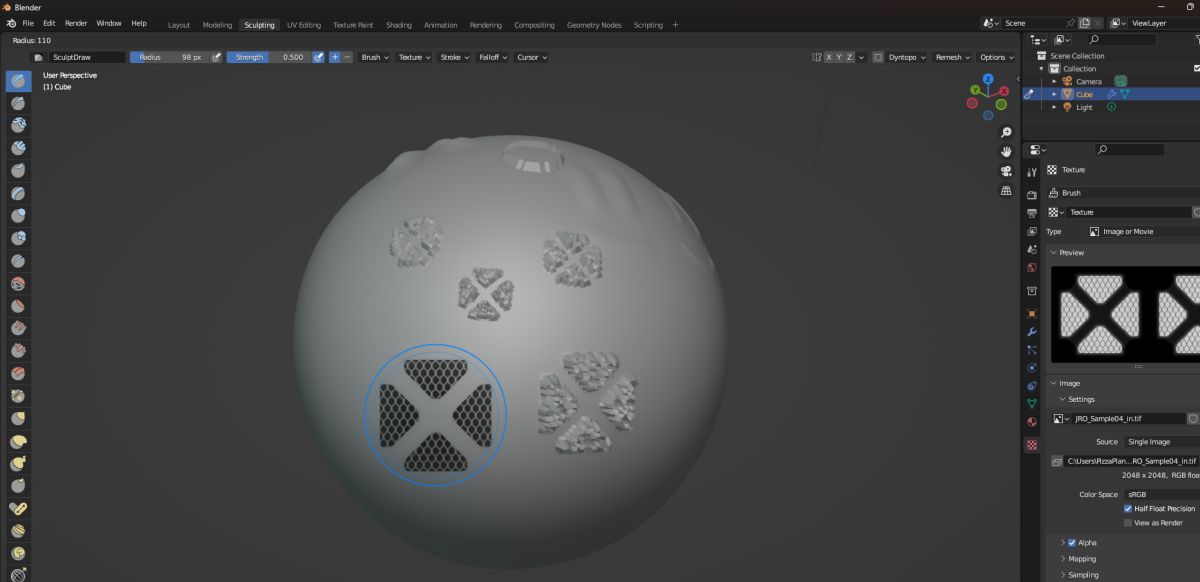Select the Blob brush tool
The width and height of the screenshot is (1200, 582).
[18, 238]
